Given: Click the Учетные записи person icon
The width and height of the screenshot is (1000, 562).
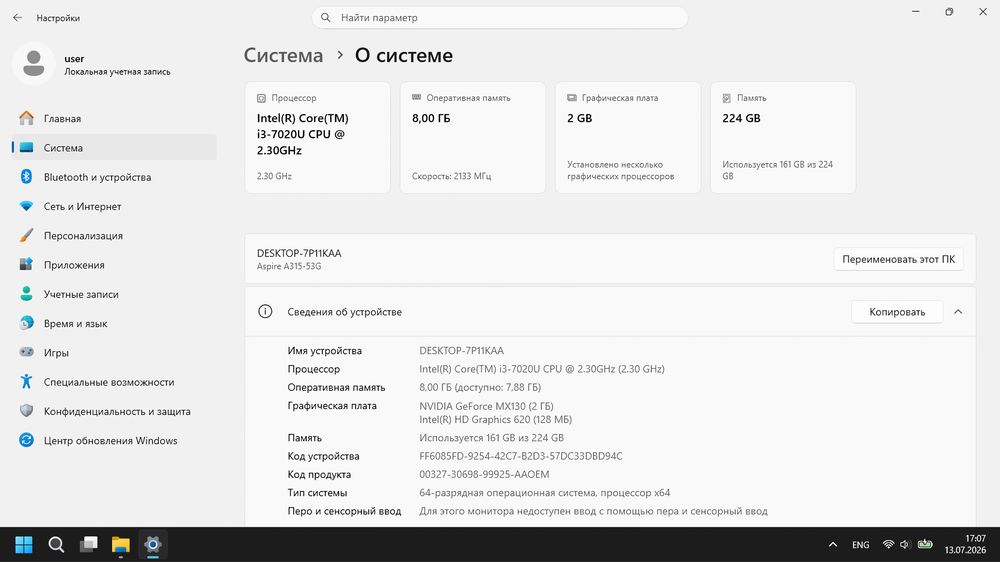Looking at the screenshot, I should point(26,293).
